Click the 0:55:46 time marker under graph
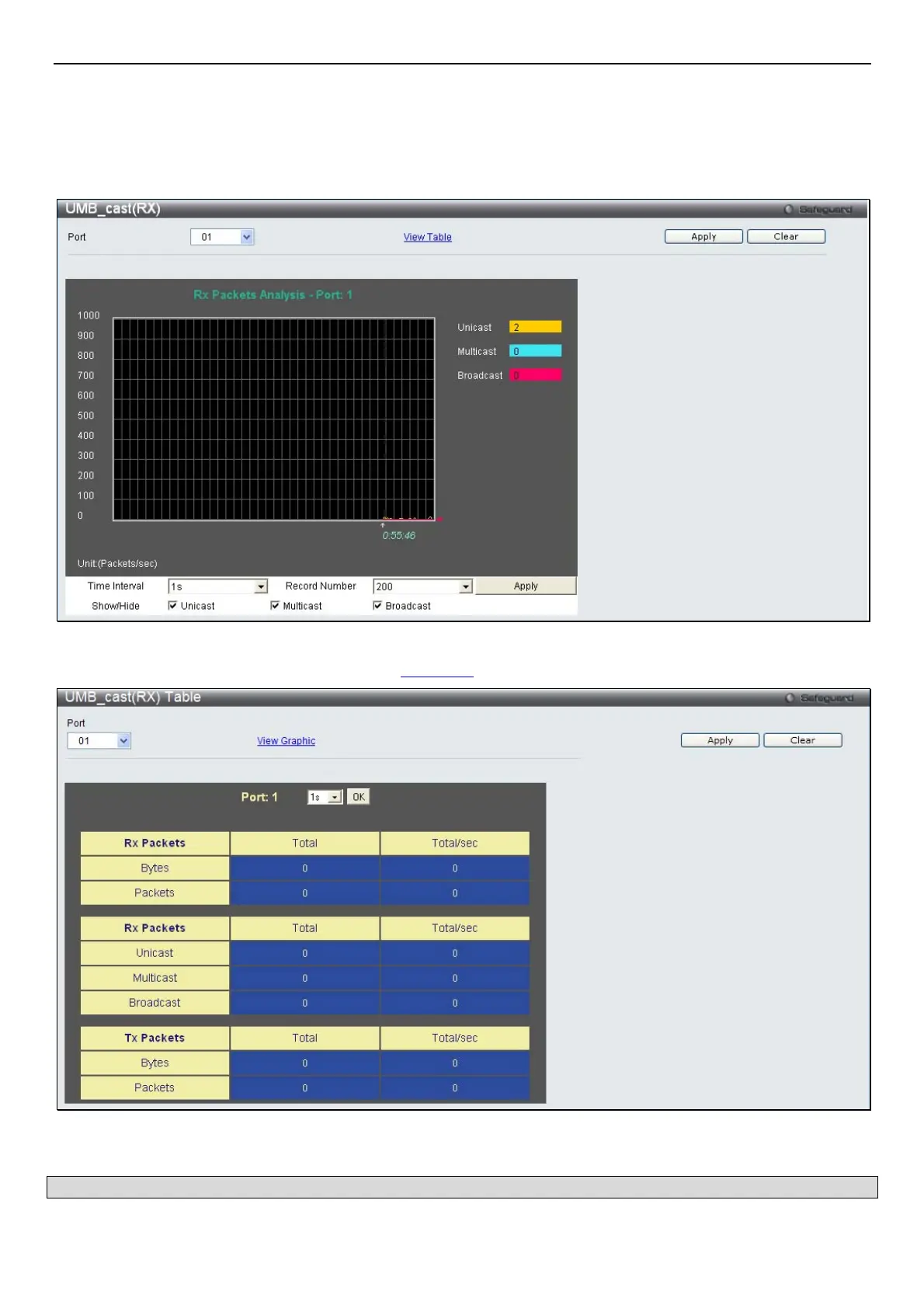924x1308 pixels. click(x=398, y=535)
